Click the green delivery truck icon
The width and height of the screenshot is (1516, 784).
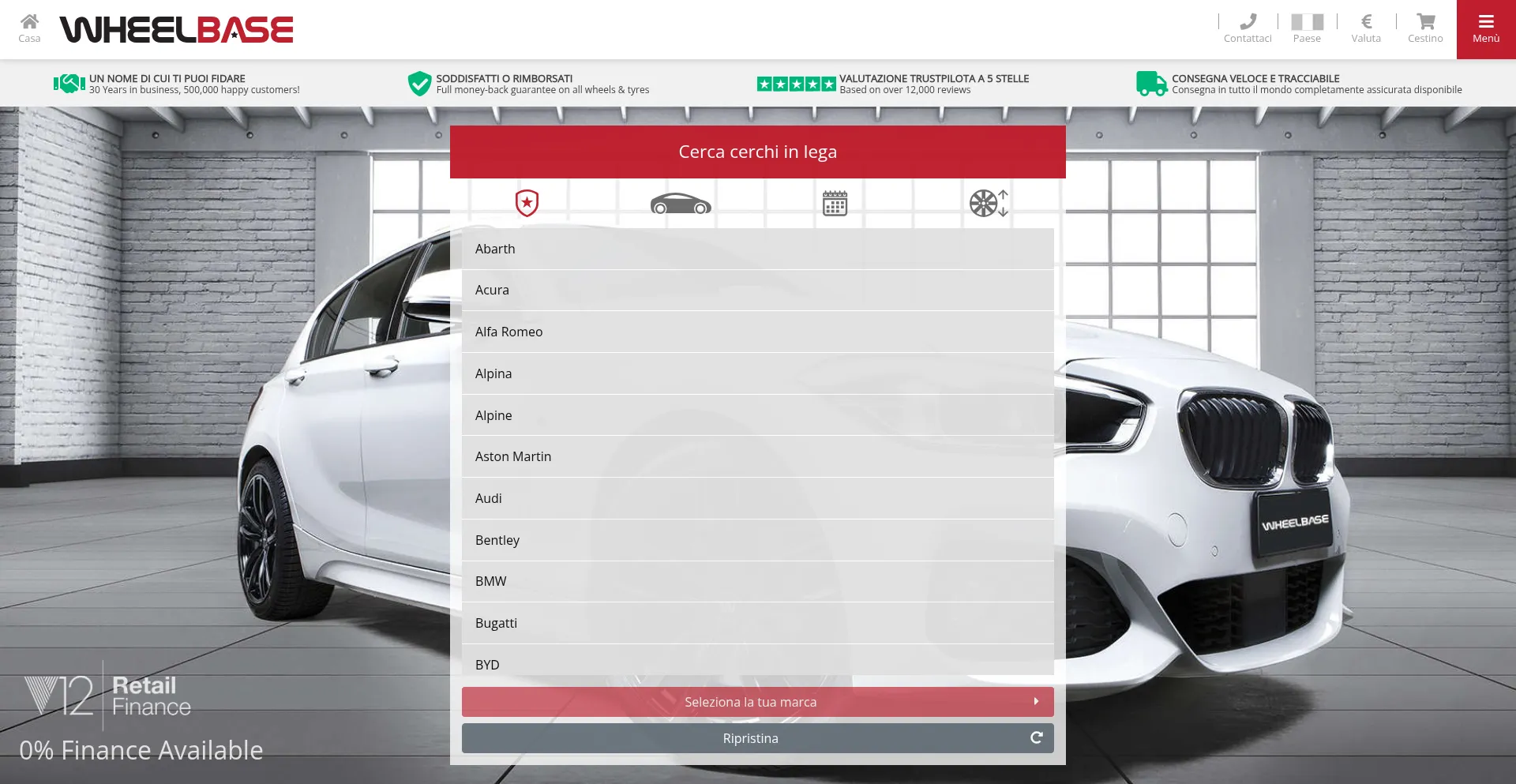click(x=1151, y=83)
